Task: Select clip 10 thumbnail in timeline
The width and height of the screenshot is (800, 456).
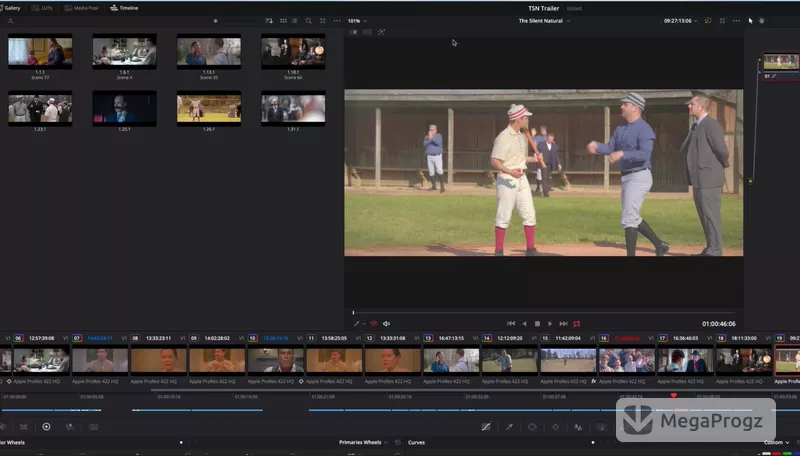Action: [276, 360]
